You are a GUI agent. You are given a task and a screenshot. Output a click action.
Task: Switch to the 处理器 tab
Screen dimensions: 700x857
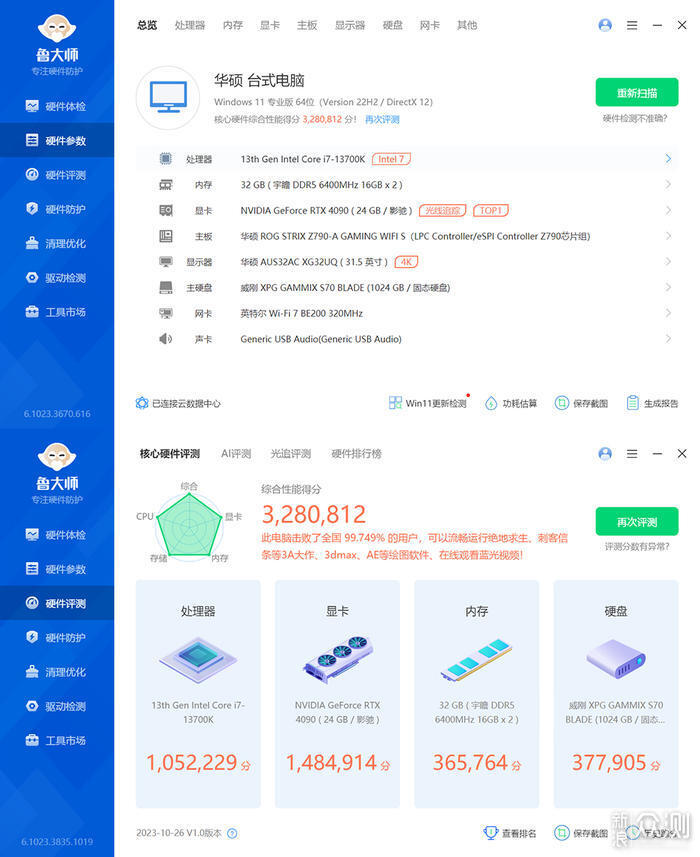(190, 25)
